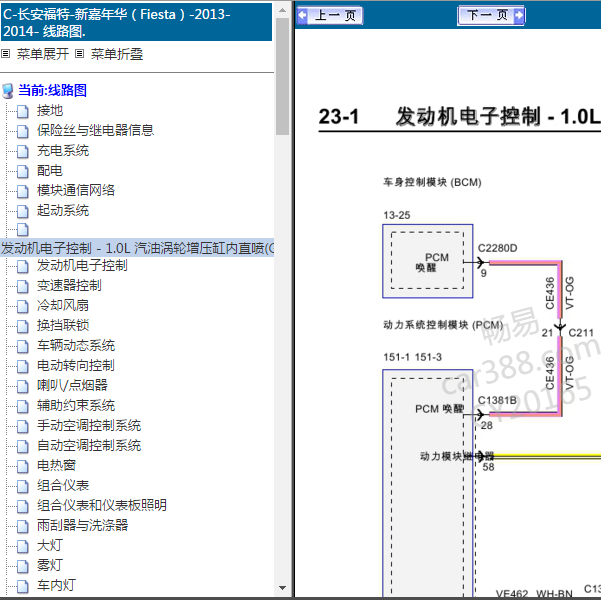Image resolution: width=601 pixels, height=600 pixels.
Task: Click the computer icon beside 当前:线路图
Action: 8,91
